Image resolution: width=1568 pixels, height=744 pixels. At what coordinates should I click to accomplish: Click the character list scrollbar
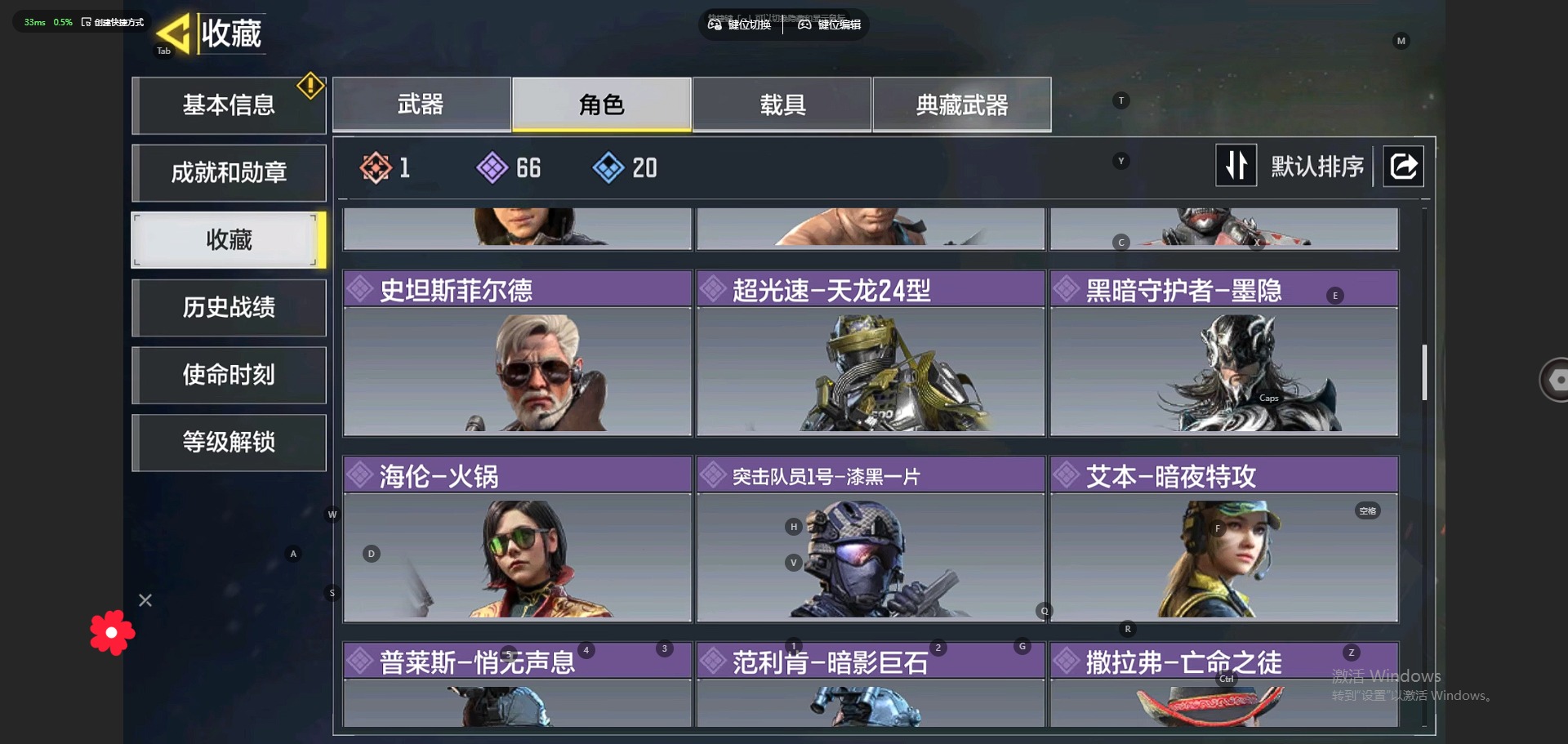tap(1424, 372)
